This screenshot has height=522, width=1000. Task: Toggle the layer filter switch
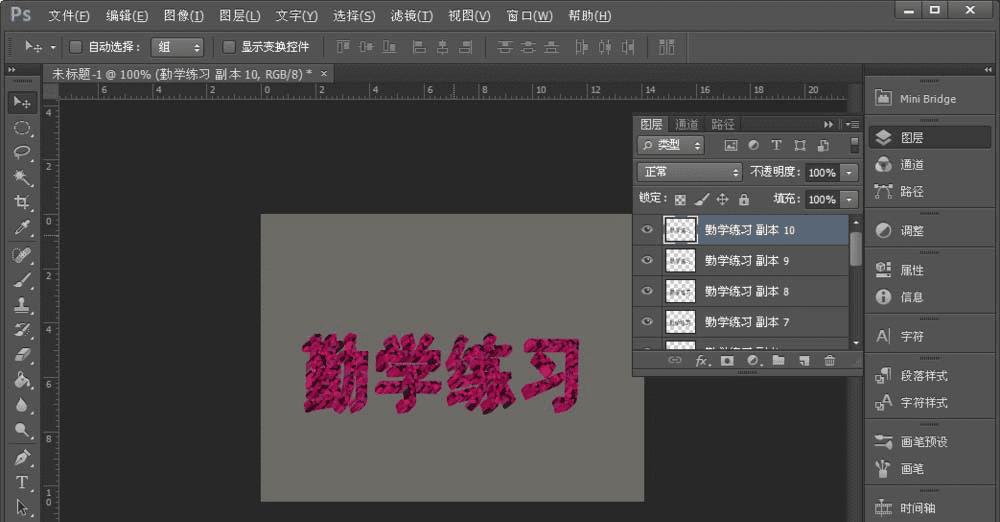pos(854,145)
